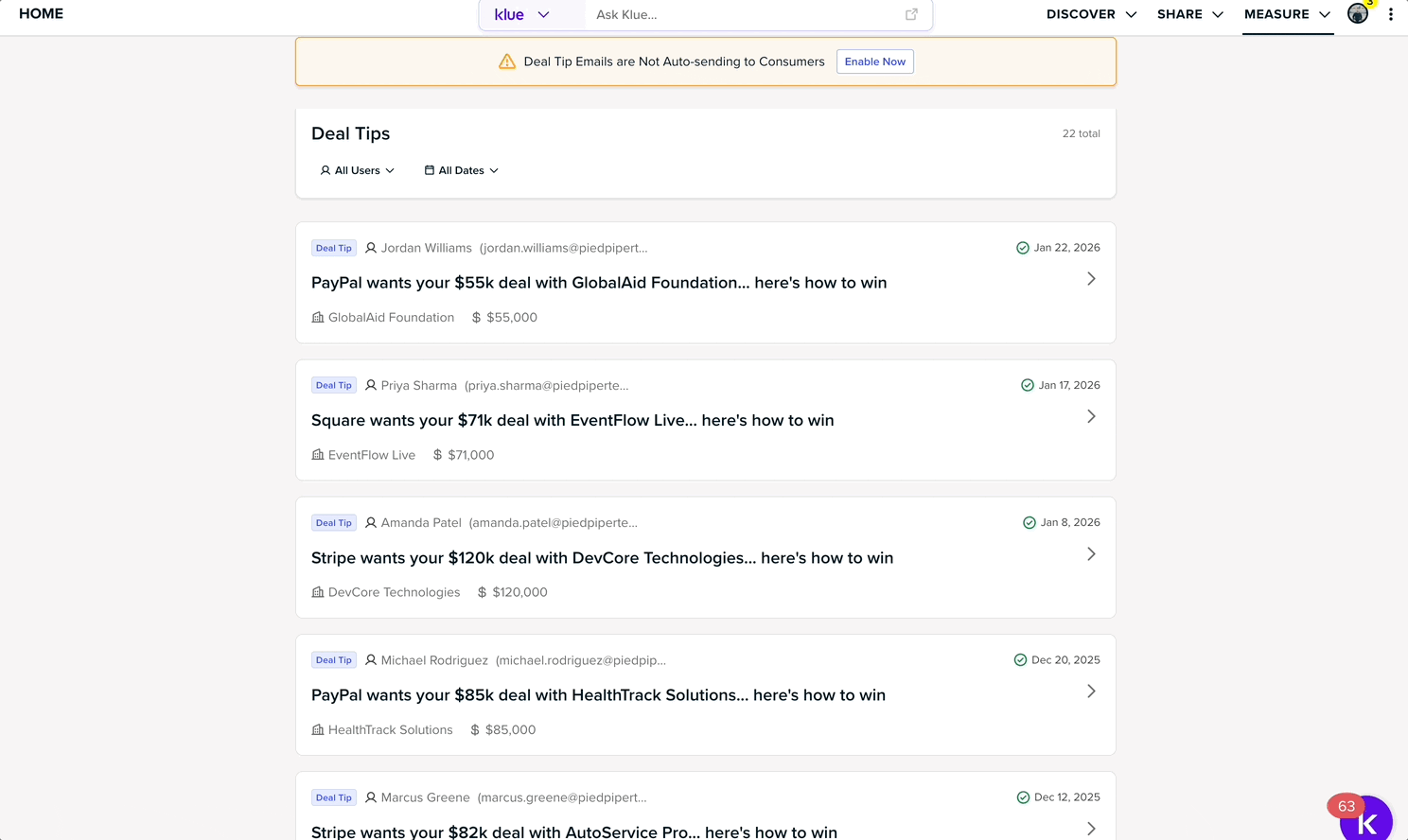Click the Deal Tip tag on Jordan Williams card
The width and height of the screenshot is (1408, 840).
tap(334, 248)
